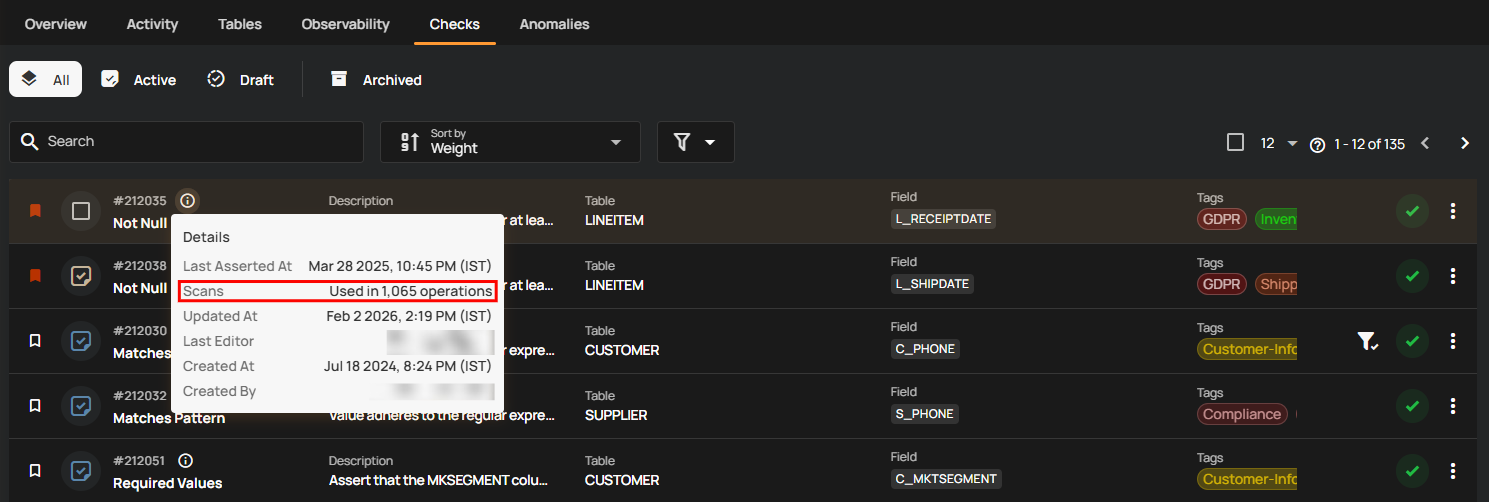Click the green status check for L_SHIPDATE row

(x=1412, y=275)
